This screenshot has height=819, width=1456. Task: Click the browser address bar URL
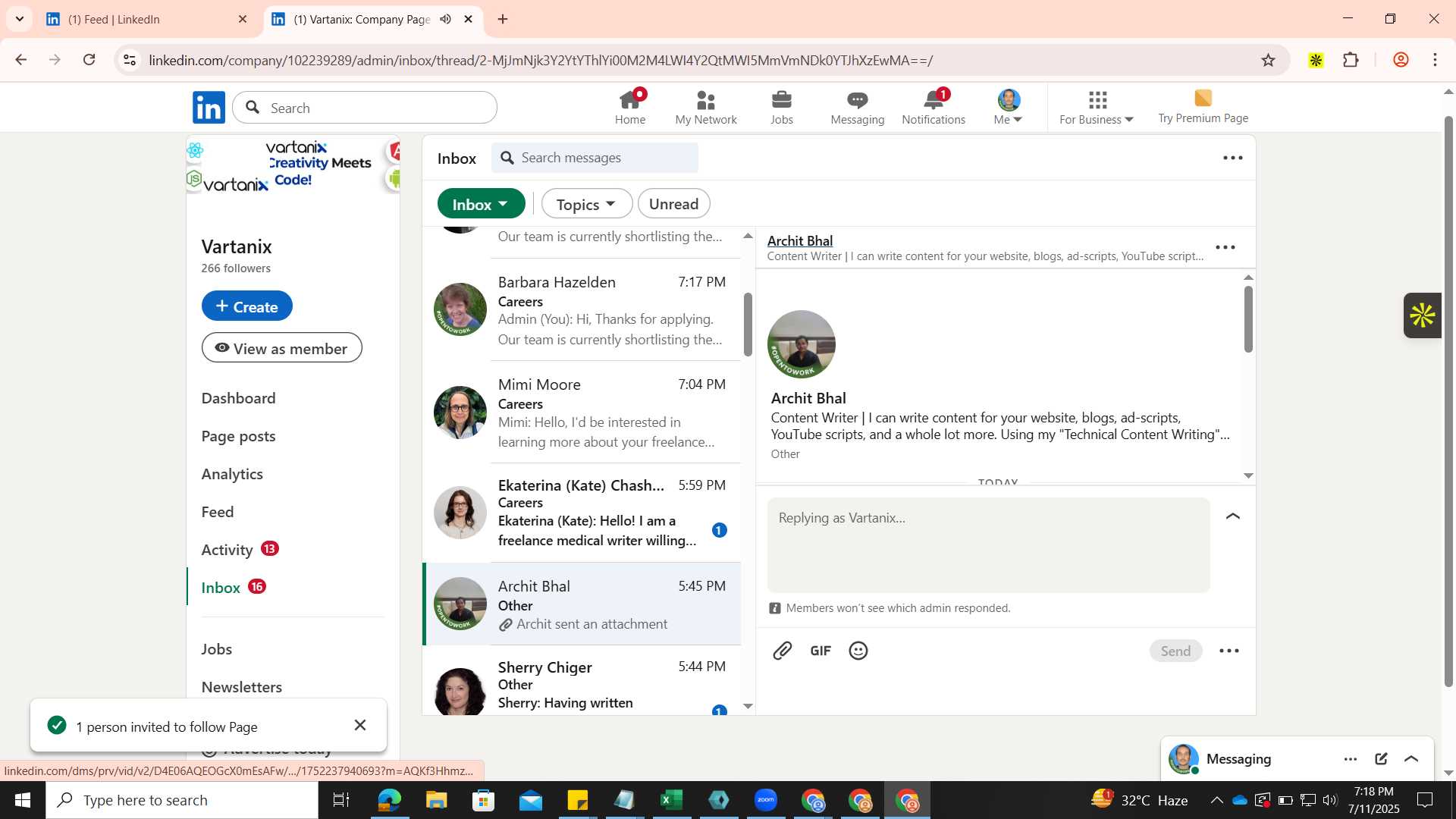click(541, 60)
